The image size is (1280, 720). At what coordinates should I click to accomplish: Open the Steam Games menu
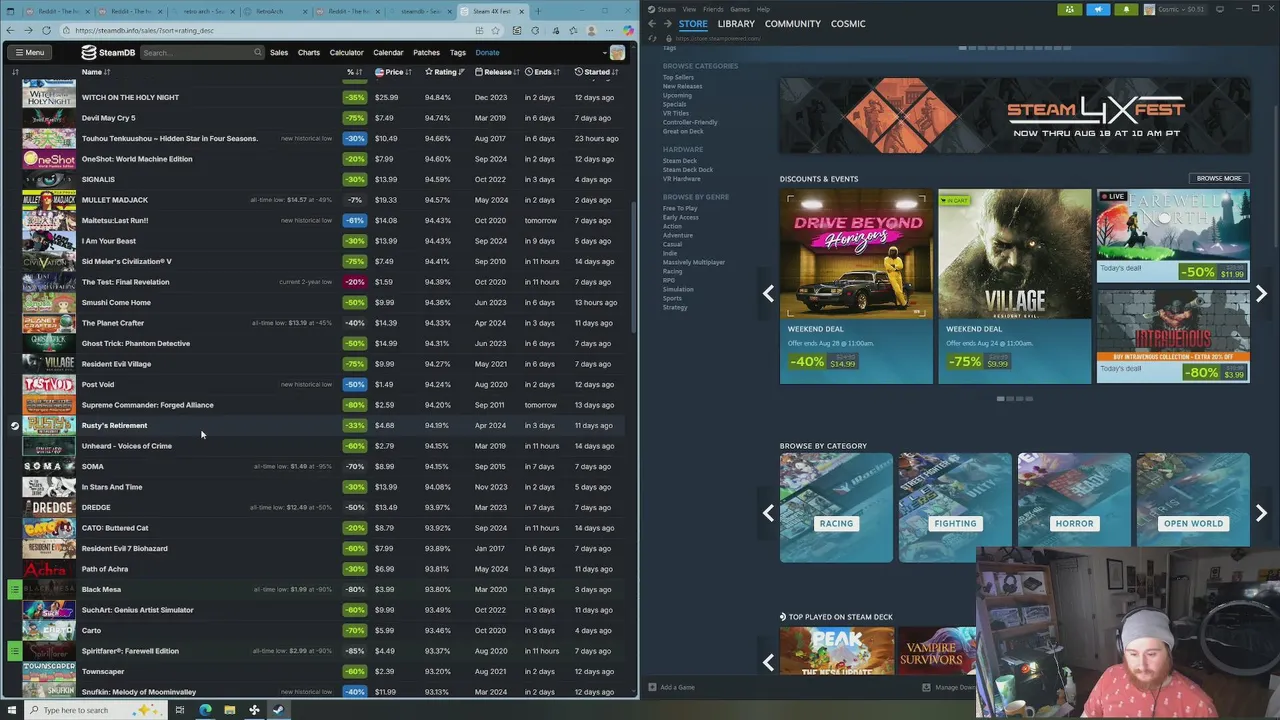coord(739,9)
